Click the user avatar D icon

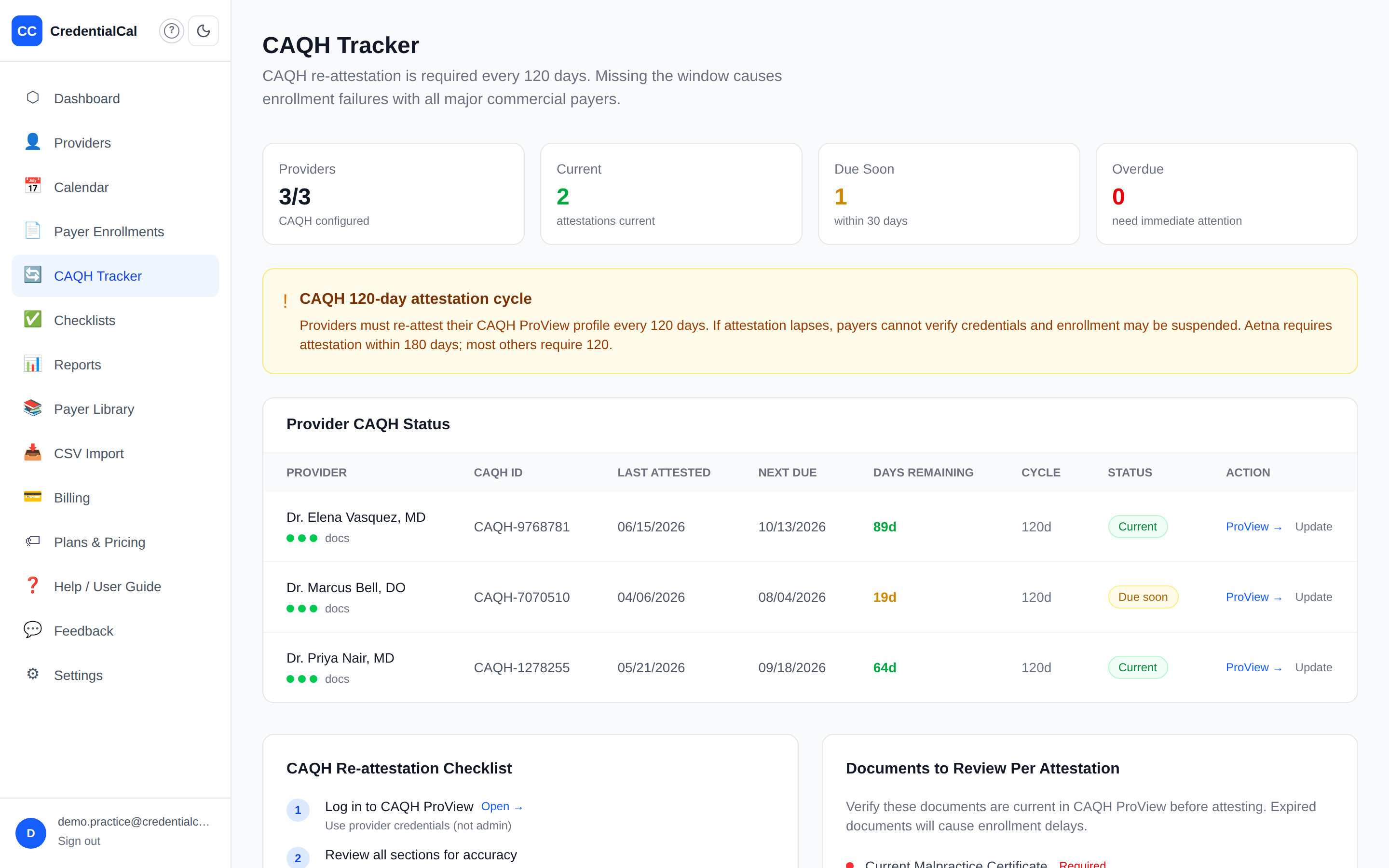(x=31, y=833)
